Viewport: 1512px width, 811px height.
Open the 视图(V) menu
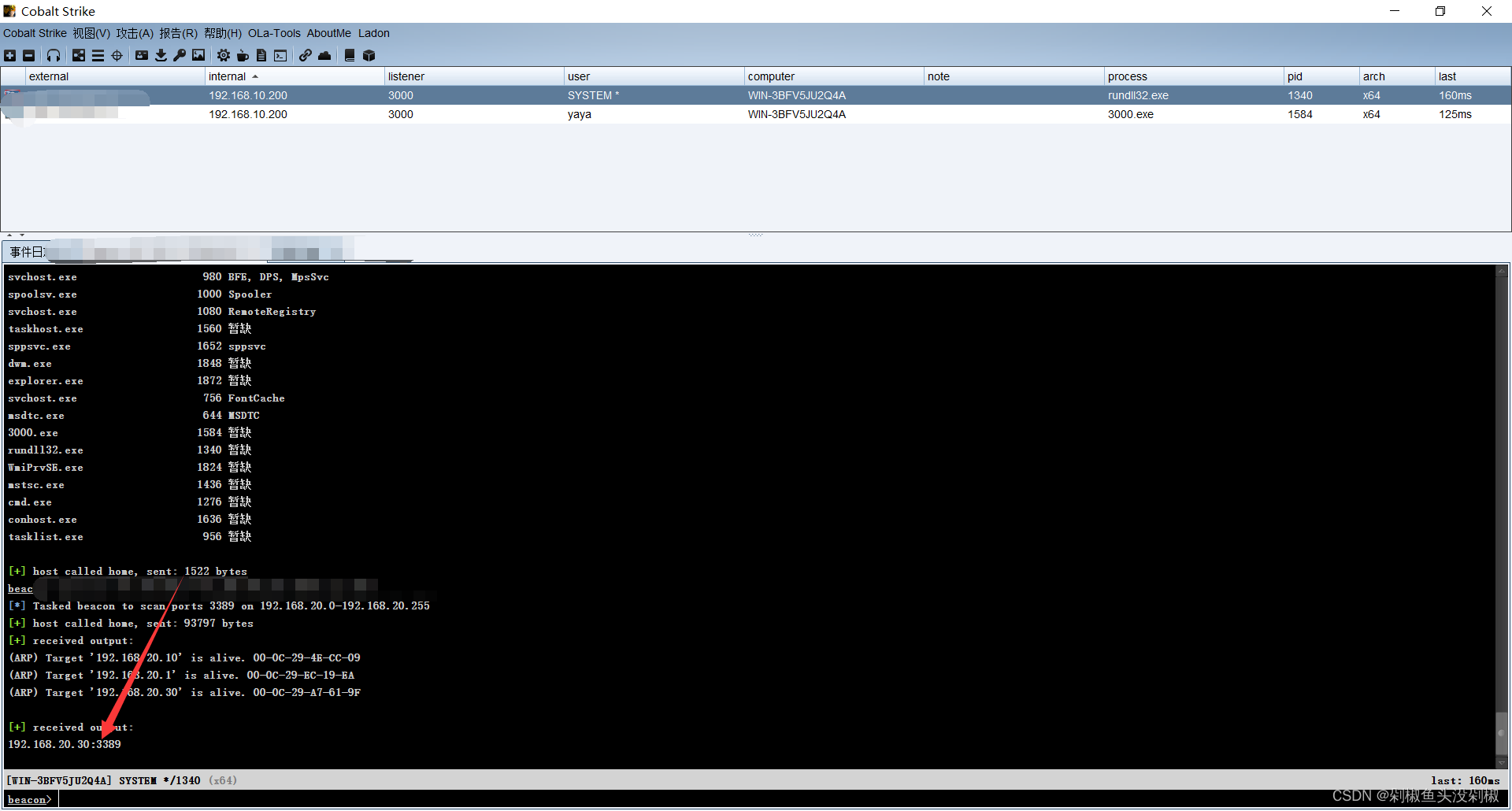[x=91, y=33]
